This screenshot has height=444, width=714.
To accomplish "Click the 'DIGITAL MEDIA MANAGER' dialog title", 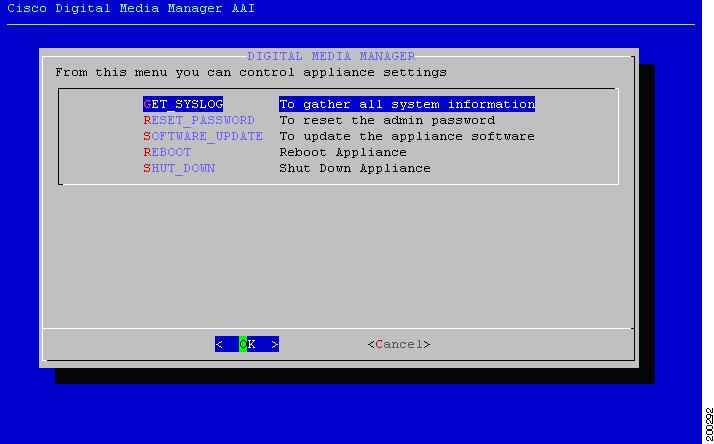I will coord(331,56).
